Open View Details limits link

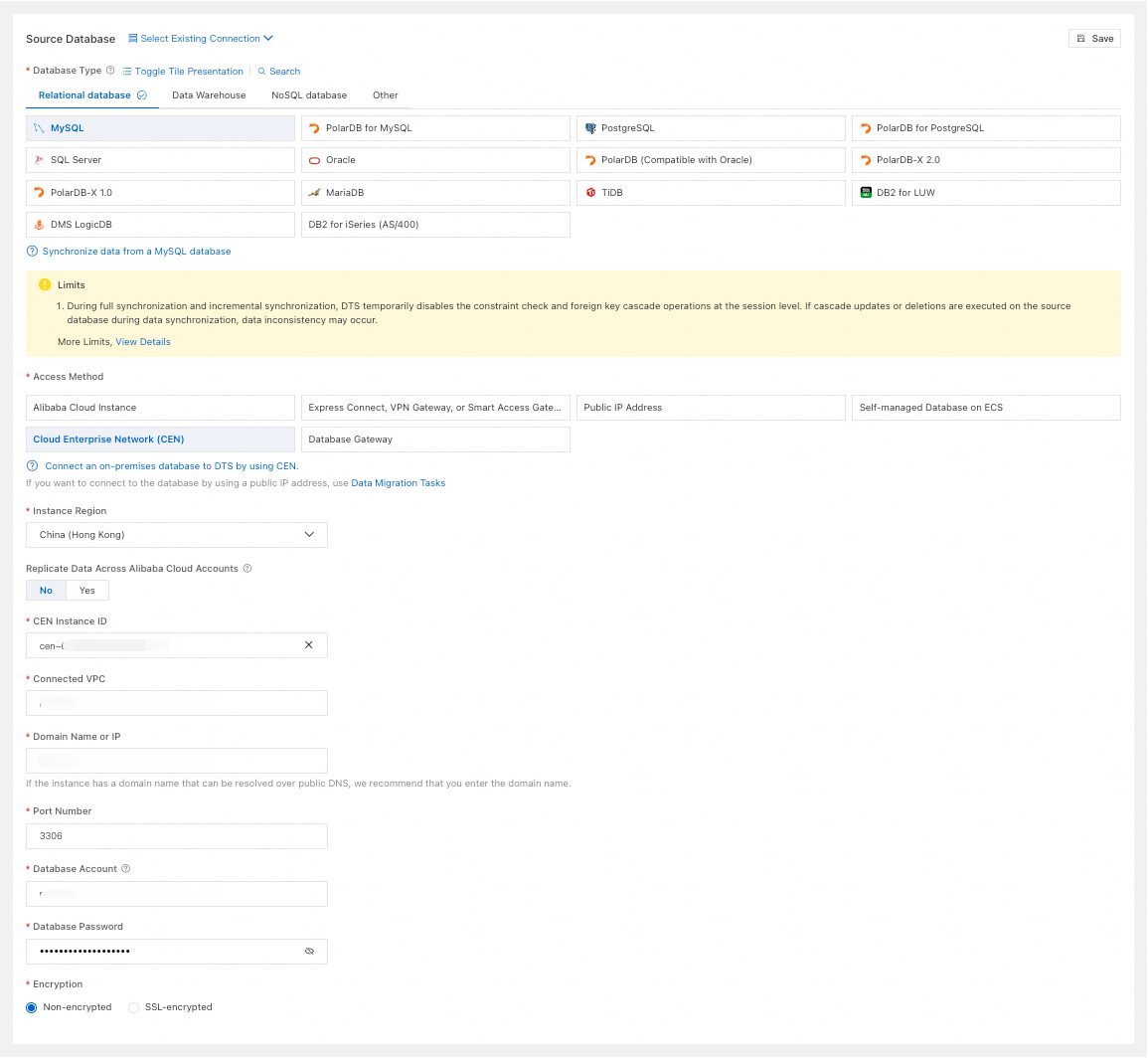pyautogui.click(x=143, y=342)
